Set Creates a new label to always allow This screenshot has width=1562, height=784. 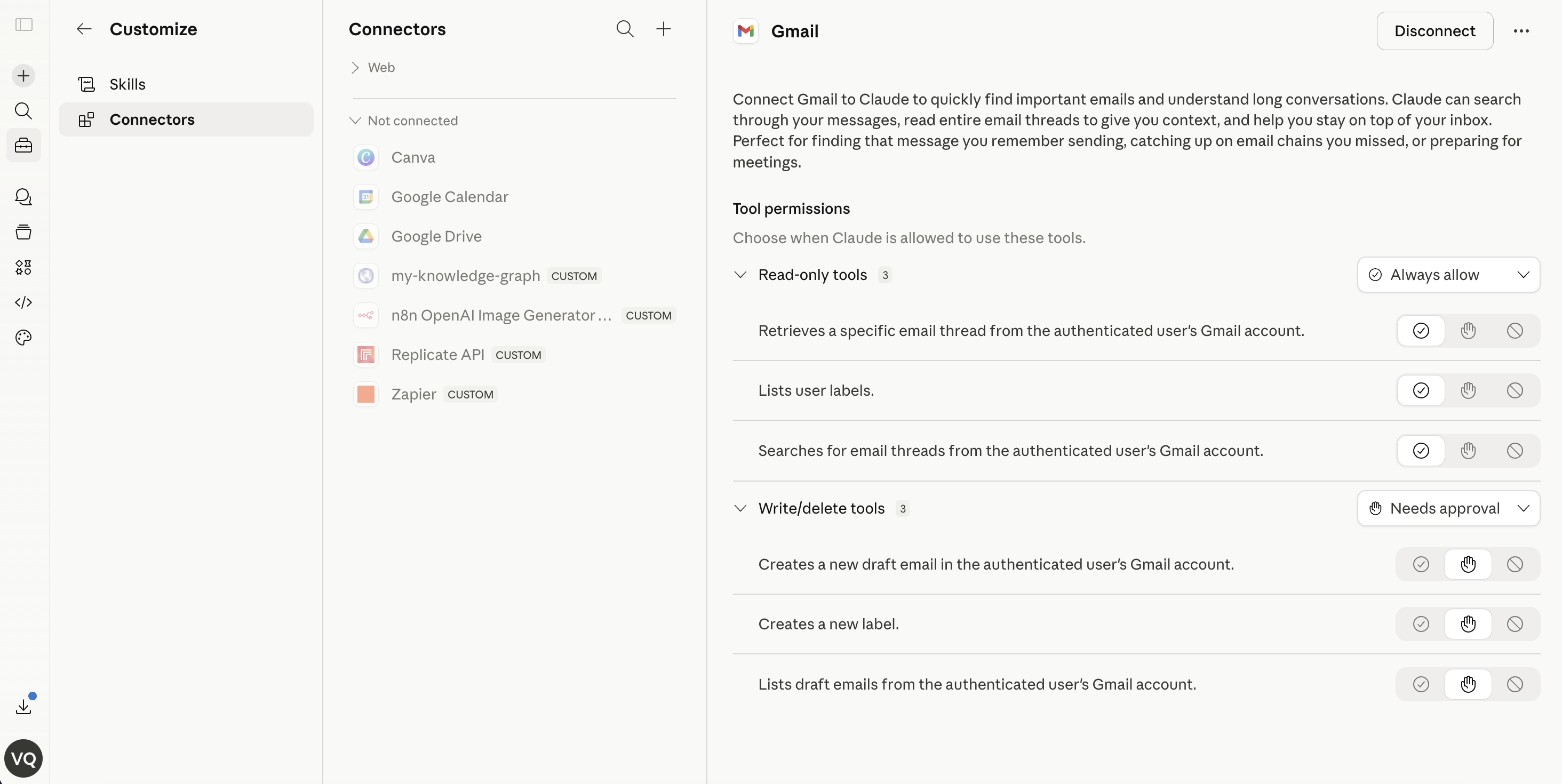[x=1421, y=624]
